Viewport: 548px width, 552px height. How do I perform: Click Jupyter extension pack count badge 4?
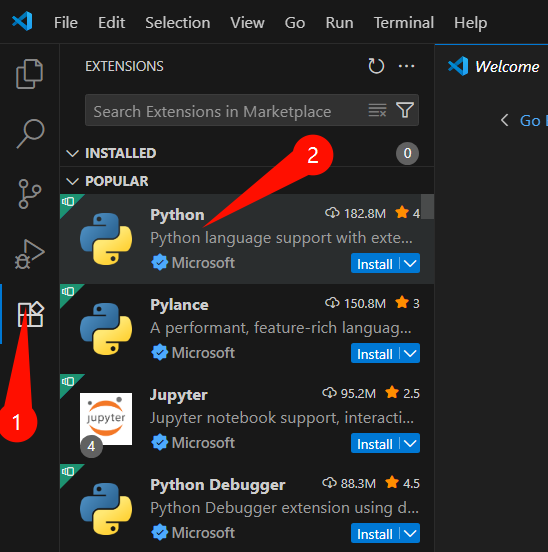[91, 446]
